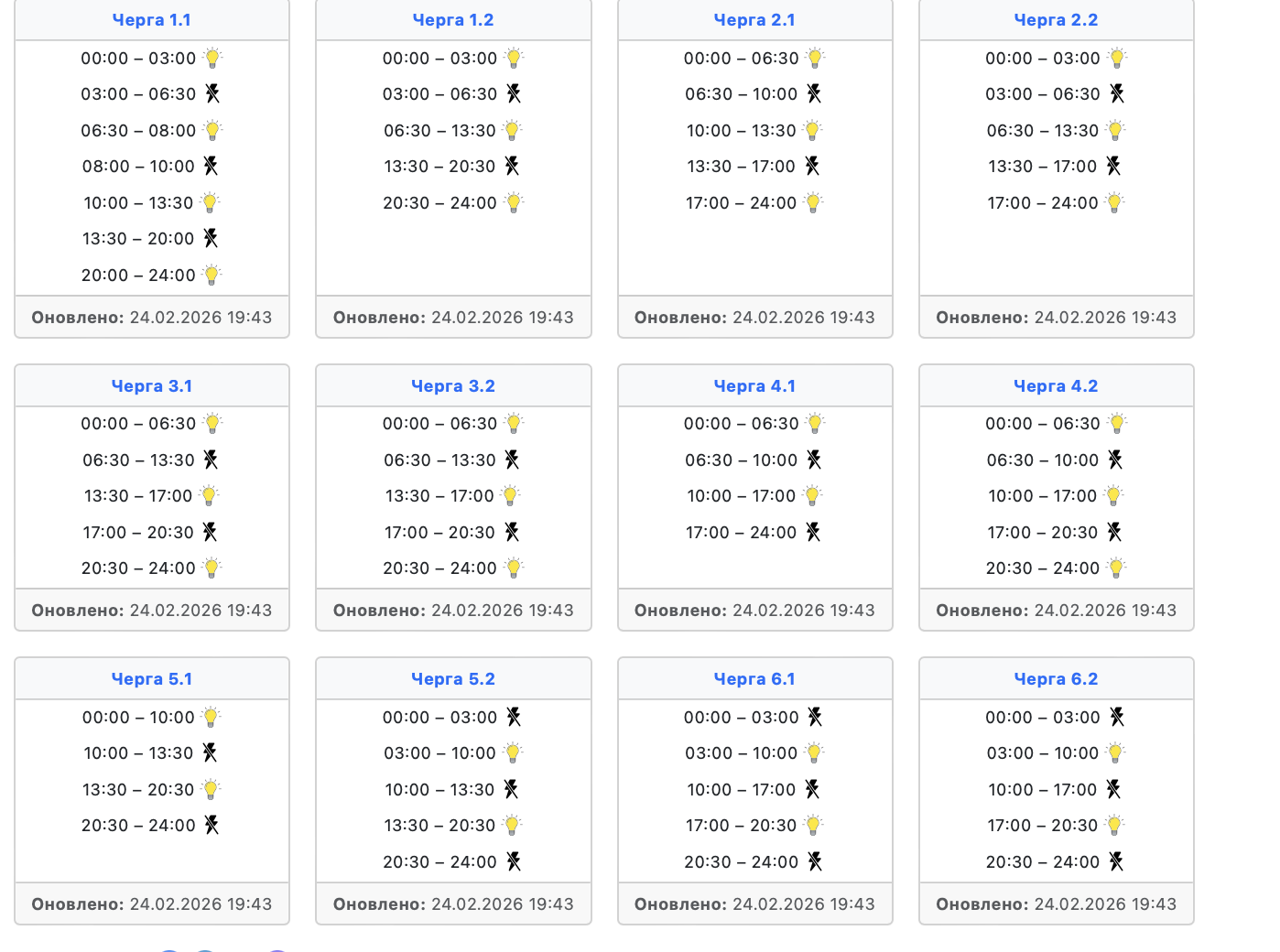
Task: Click the power-off icon for 13:30 – 17:00 in Черга 2.2
Action: (1112, 167)
